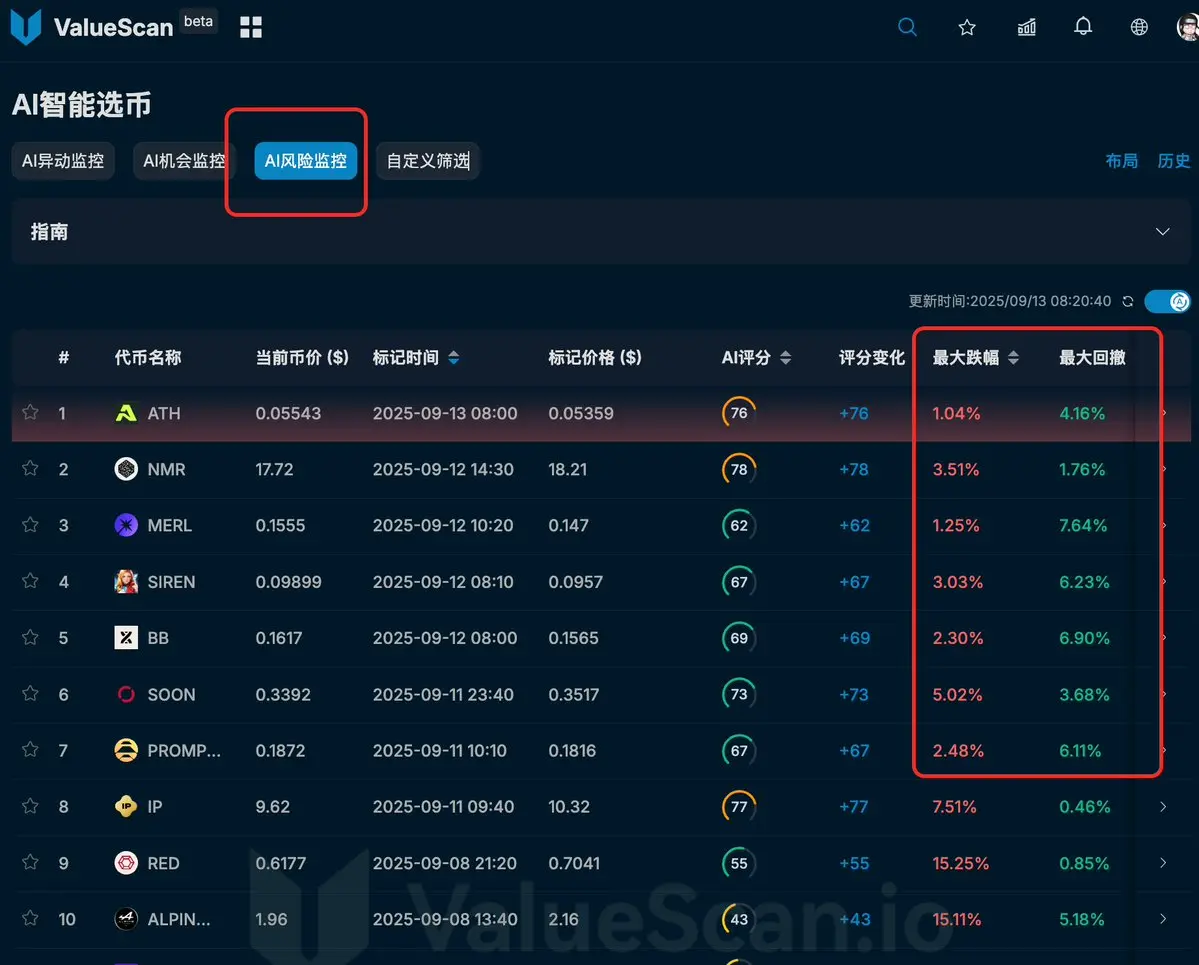Click the 代币名称 column header
This screenshot has width=1199, height=965.
tap(148, 357)
